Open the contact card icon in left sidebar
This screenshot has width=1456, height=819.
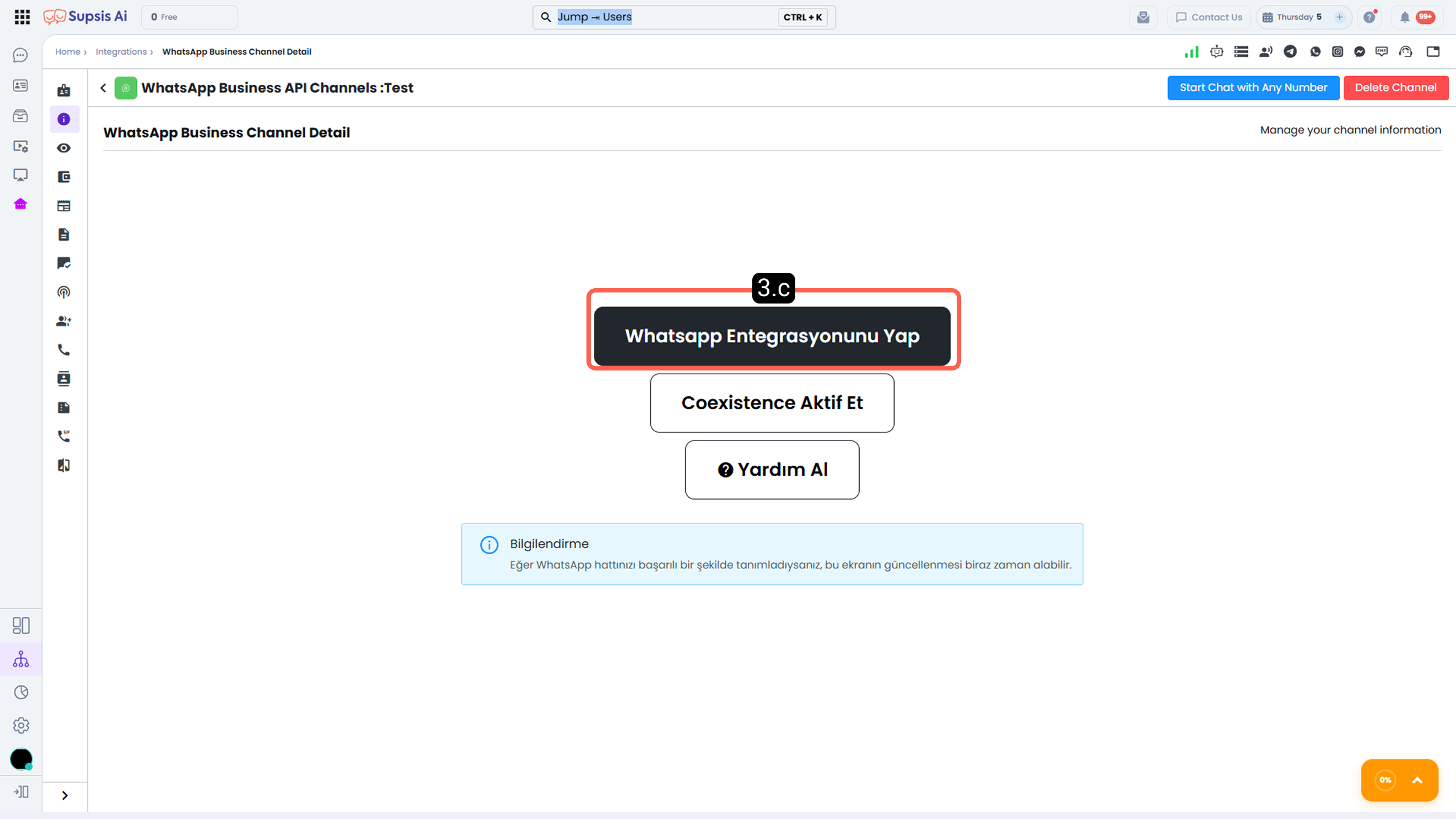(x=20, y=85)
